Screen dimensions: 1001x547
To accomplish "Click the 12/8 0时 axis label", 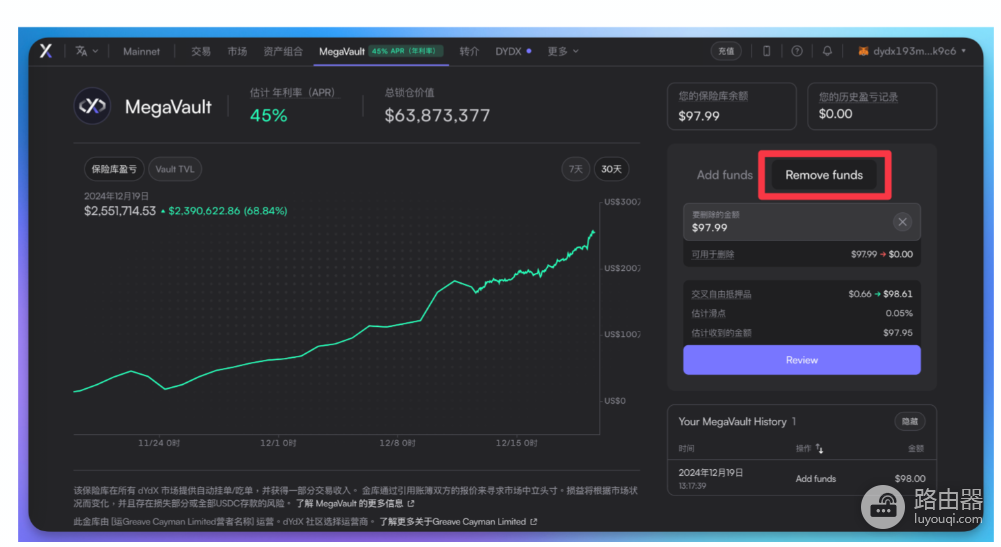I will point(397,443).
